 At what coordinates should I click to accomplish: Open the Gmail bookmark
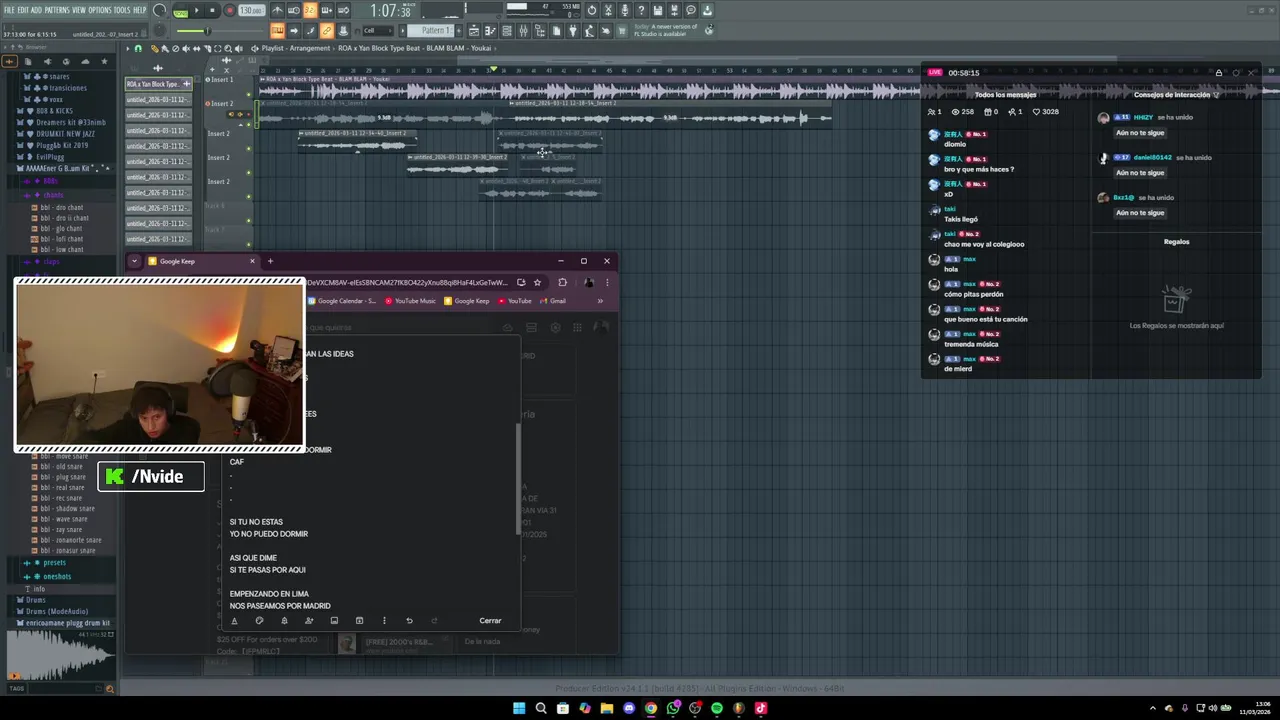coord(553,300)
